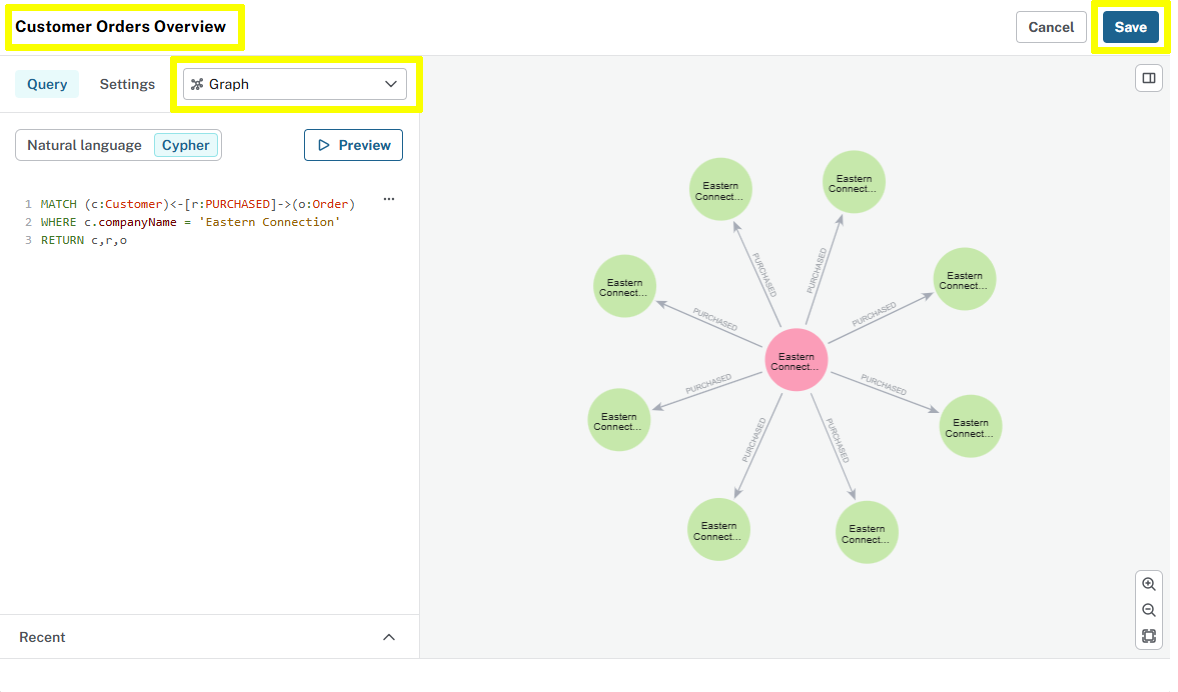This screenshot has height=692, width=1178.
Task: Zoom in on the graph visualization
Action: point(1148,584)
